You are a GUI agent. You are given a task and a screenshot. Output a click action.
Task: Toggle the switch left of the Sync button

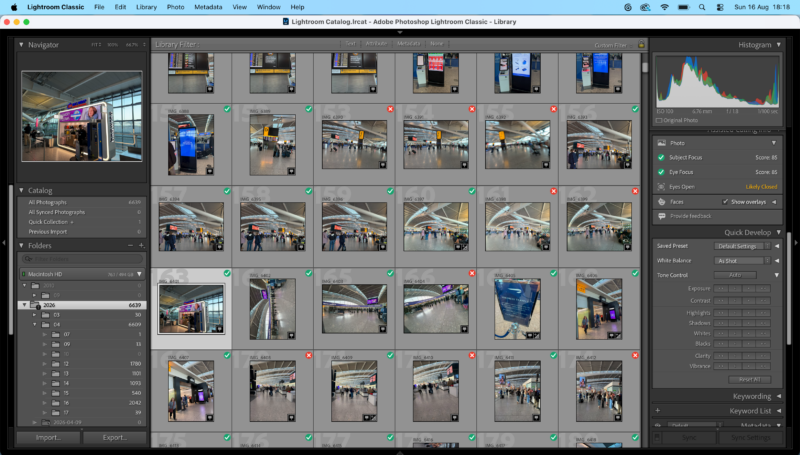657,437
